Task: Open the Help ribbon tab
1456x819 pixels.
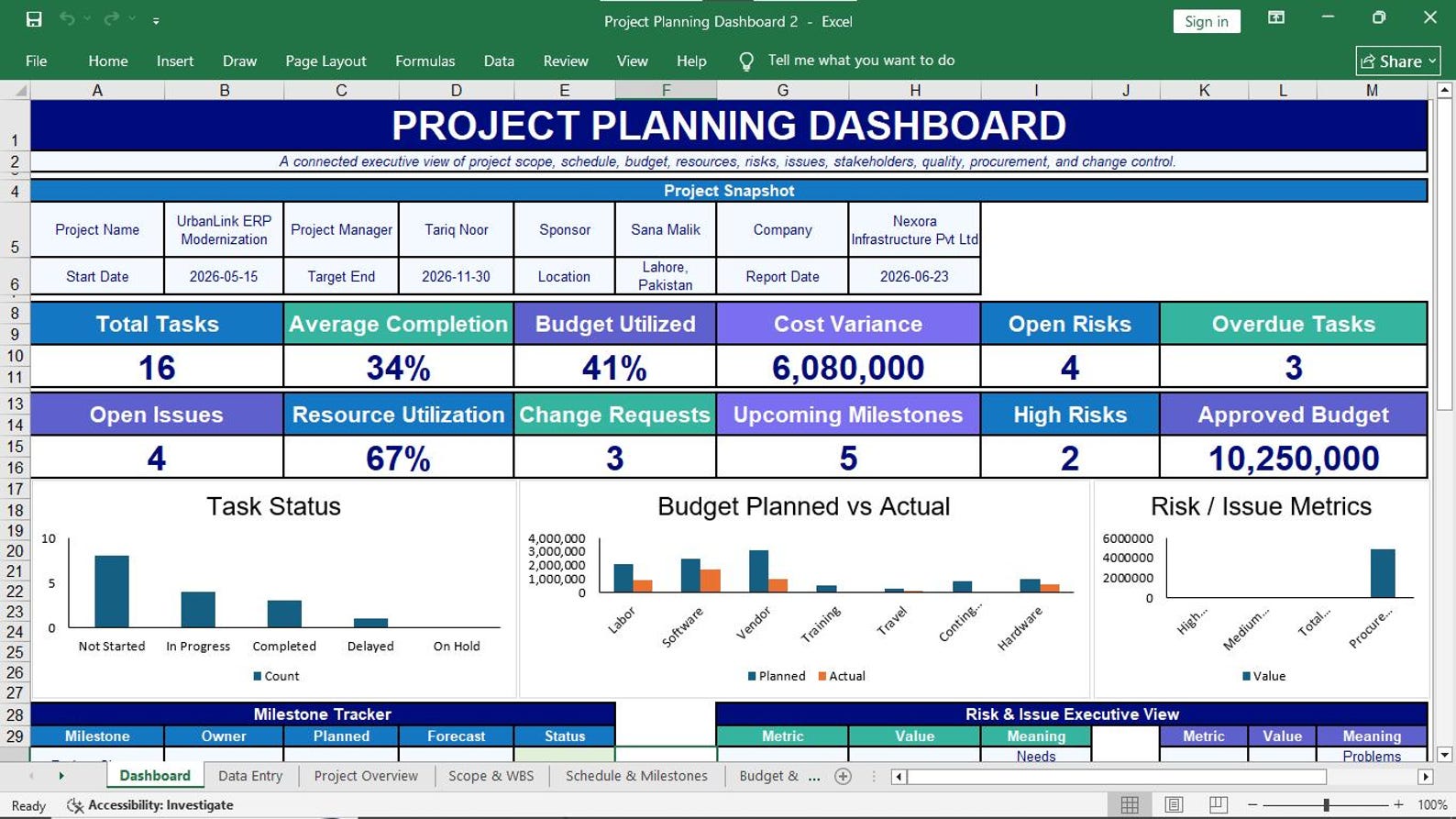Action: click(691, 61)
